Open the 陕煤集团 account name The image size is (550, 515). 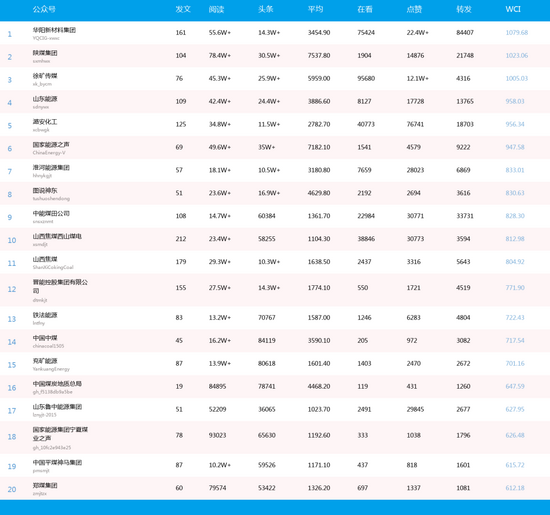point(45,53)
